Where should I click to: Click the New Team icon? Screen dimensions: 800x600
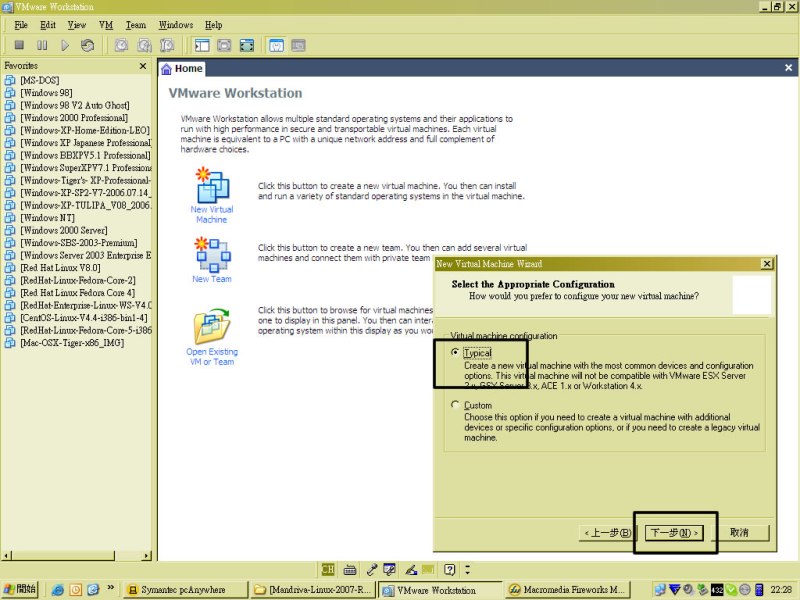click(x=212, y=254)
